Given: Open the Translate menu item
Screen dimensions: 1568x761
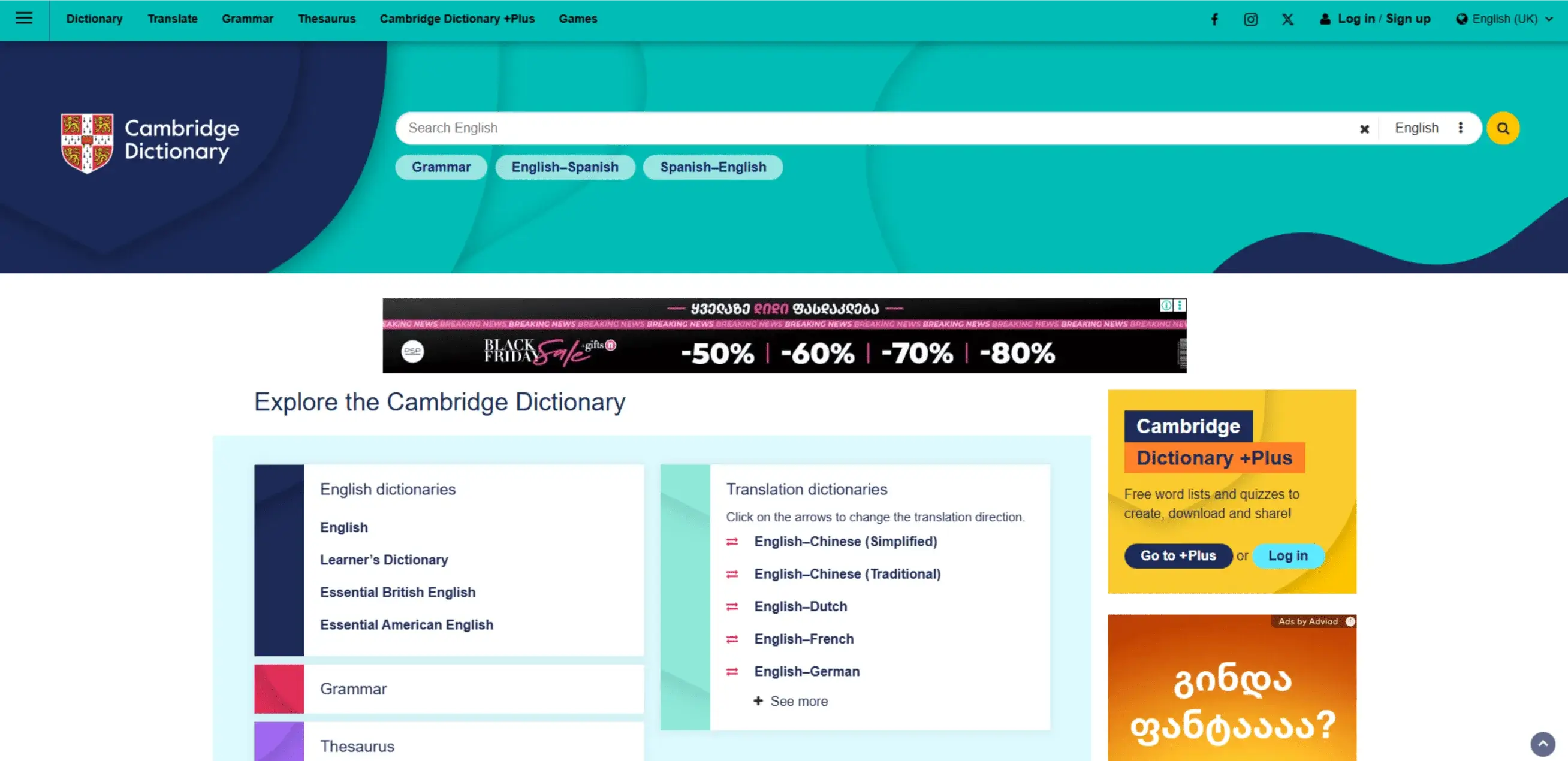Looking at the screenshot, I should 172,19.
